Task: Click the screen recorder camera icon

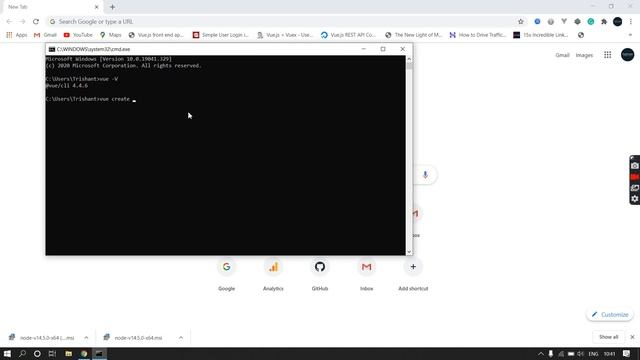Action: click(635, 166)
